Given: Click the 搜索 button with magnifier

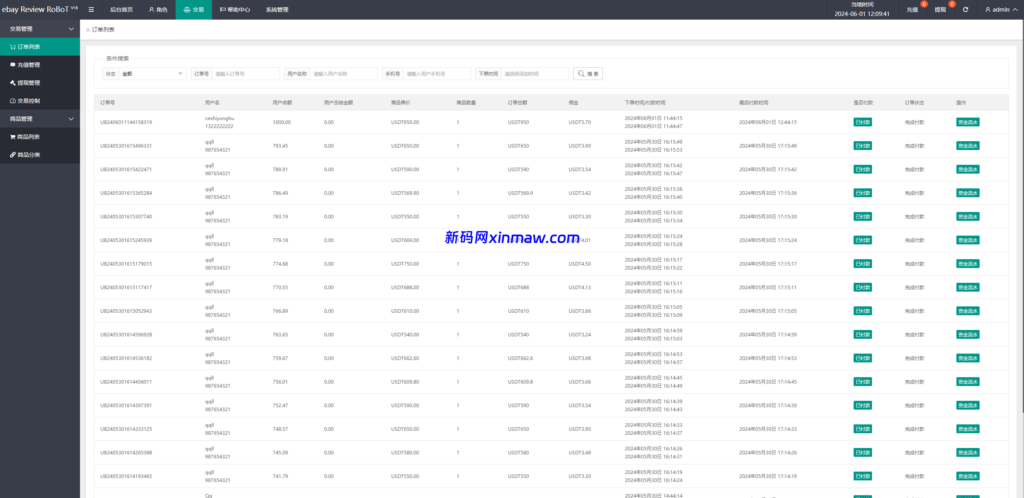Looking at the screenshot, I should pyautogui.click(x=588, y=74).
